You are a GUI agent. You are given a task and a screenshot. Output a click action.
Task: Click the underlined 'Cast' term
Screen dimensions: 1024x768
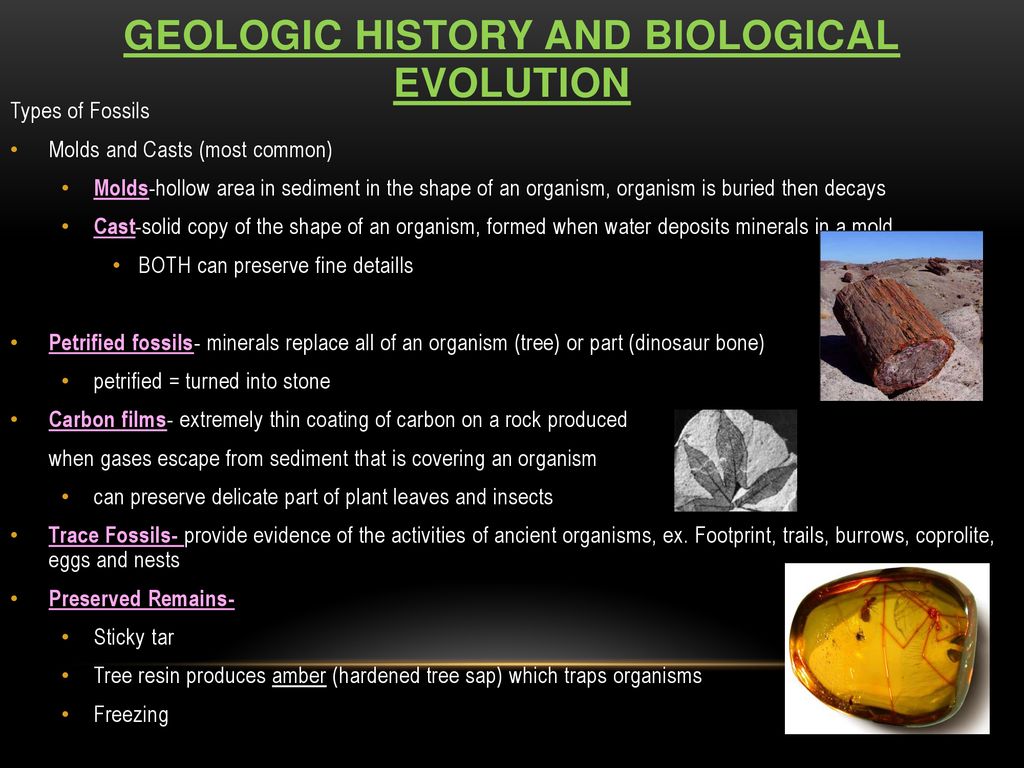[x=114, y=227]
